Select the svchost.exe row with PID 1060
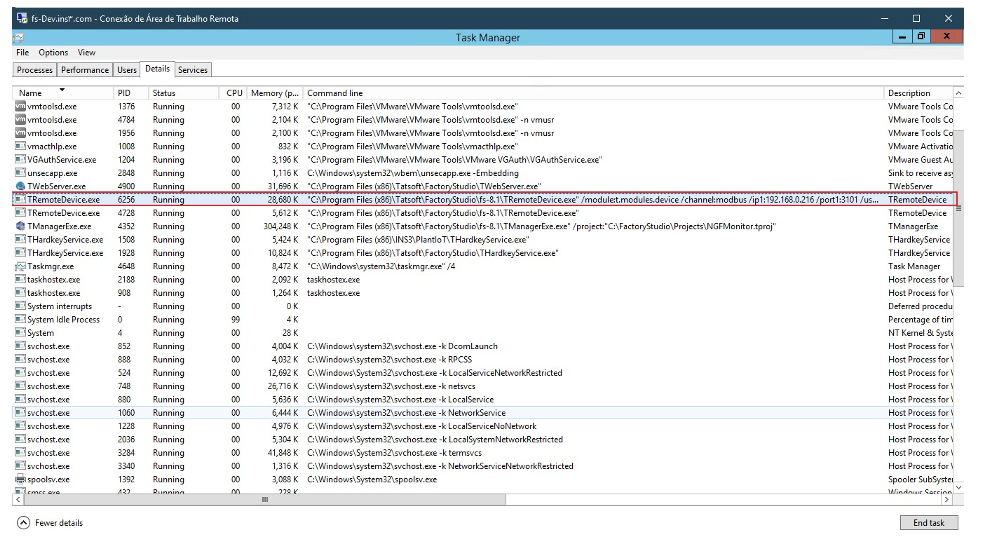Screen dimensions: 982x546 click(x=482, y=413)
